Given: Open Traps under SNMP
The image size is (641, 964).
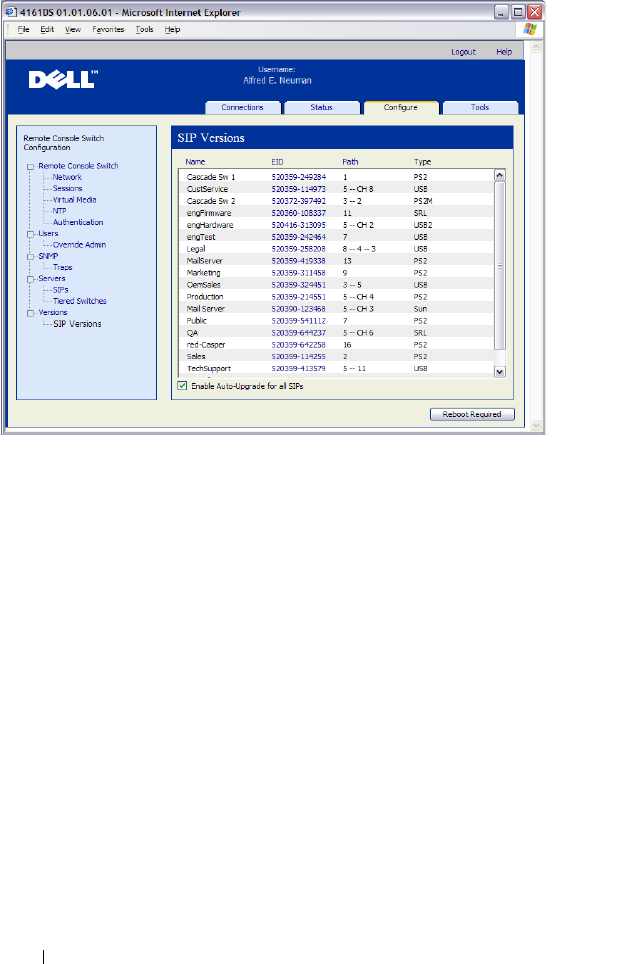Looking at the screenshot, I should pos(63,267).
